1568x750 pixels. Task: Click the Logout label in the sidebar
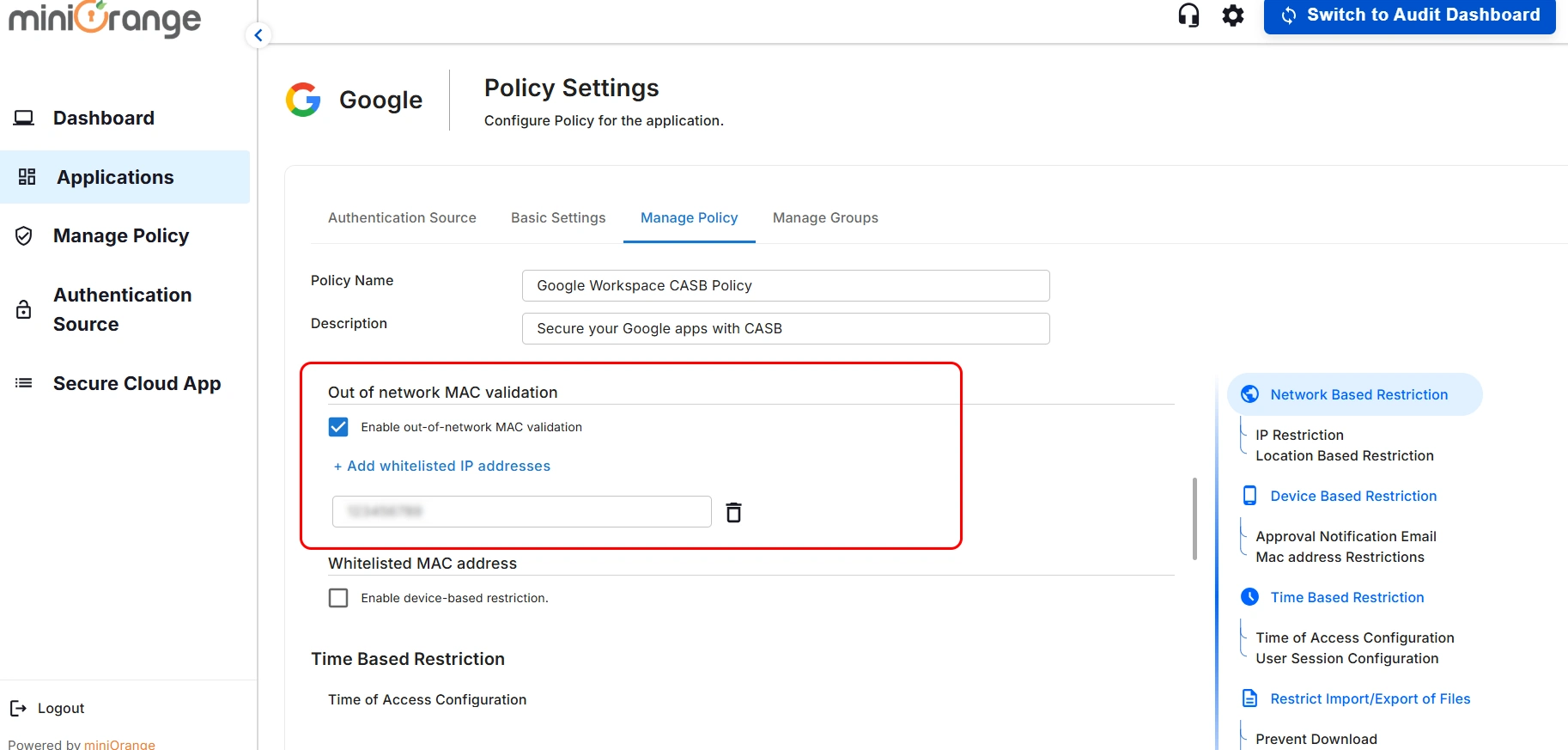pos(61,708)
